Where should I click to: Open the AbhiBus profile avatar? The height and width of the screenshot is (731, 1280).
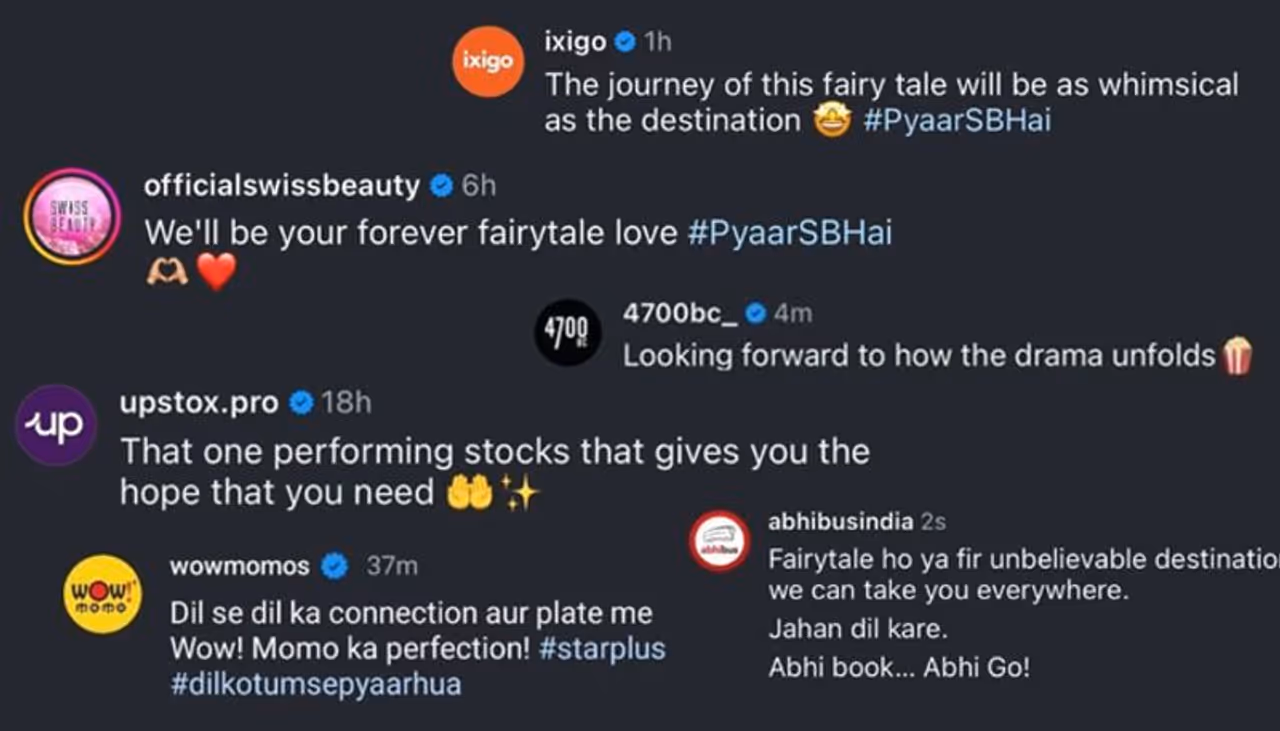(x=720, y=541)
